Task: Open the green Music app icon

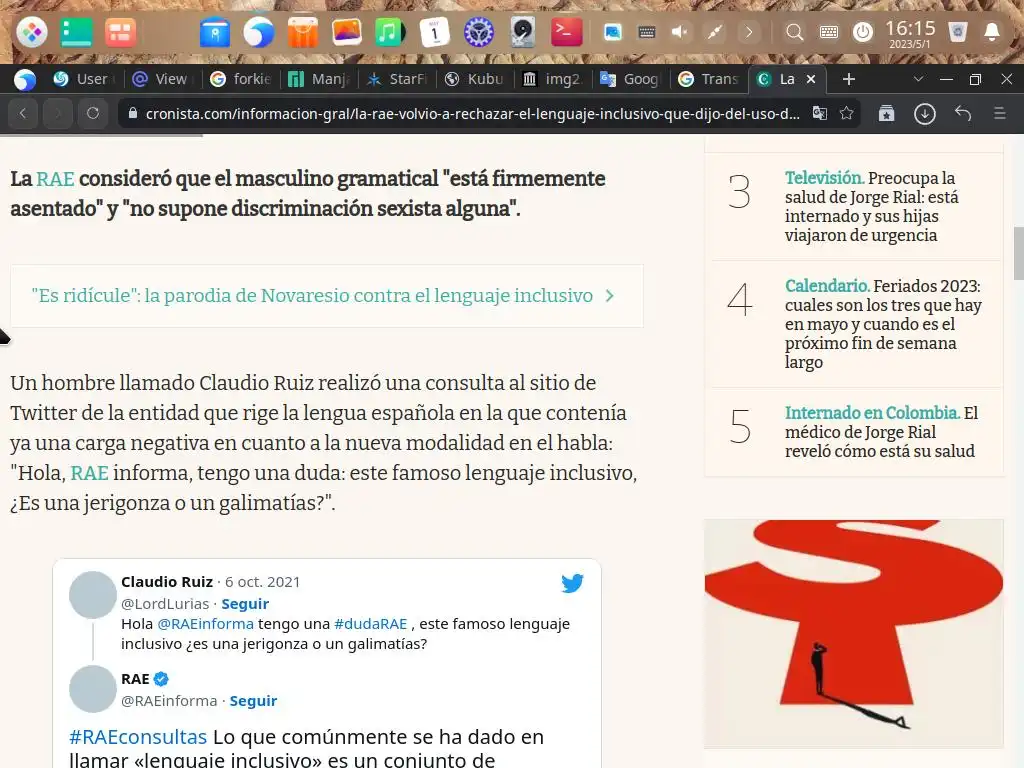Action: [x=390, y=31]
